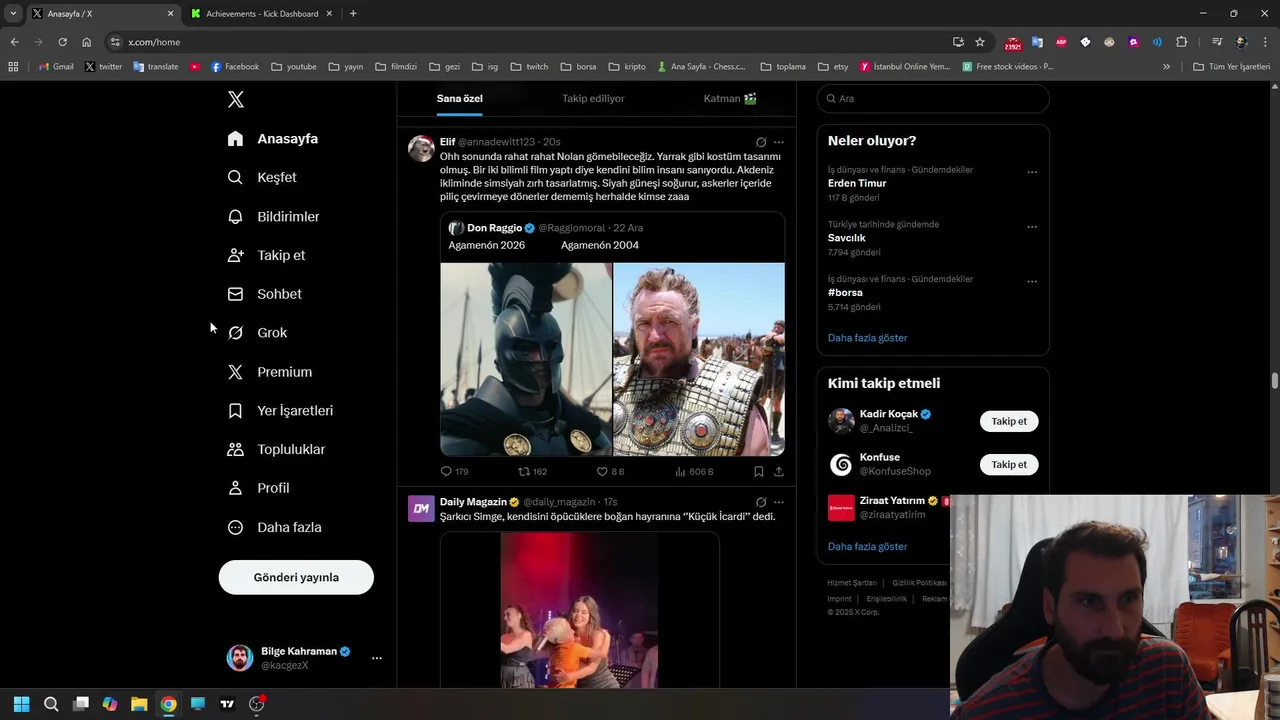Open options for Erden Timur trend
The image size is (1280, 720).
click(1032, 172)
